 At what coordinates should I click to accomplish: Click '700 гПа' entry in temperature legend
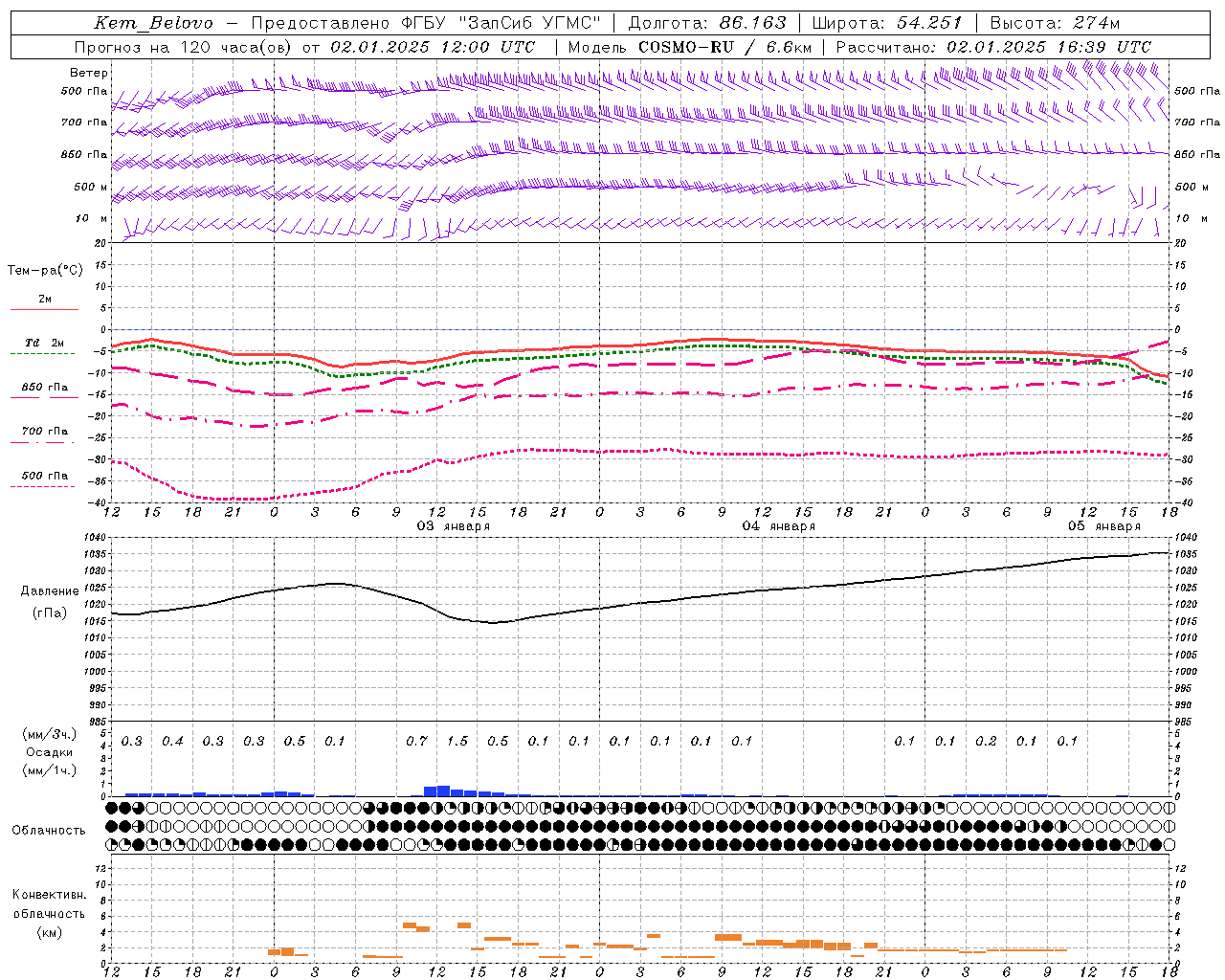(45, 432)
